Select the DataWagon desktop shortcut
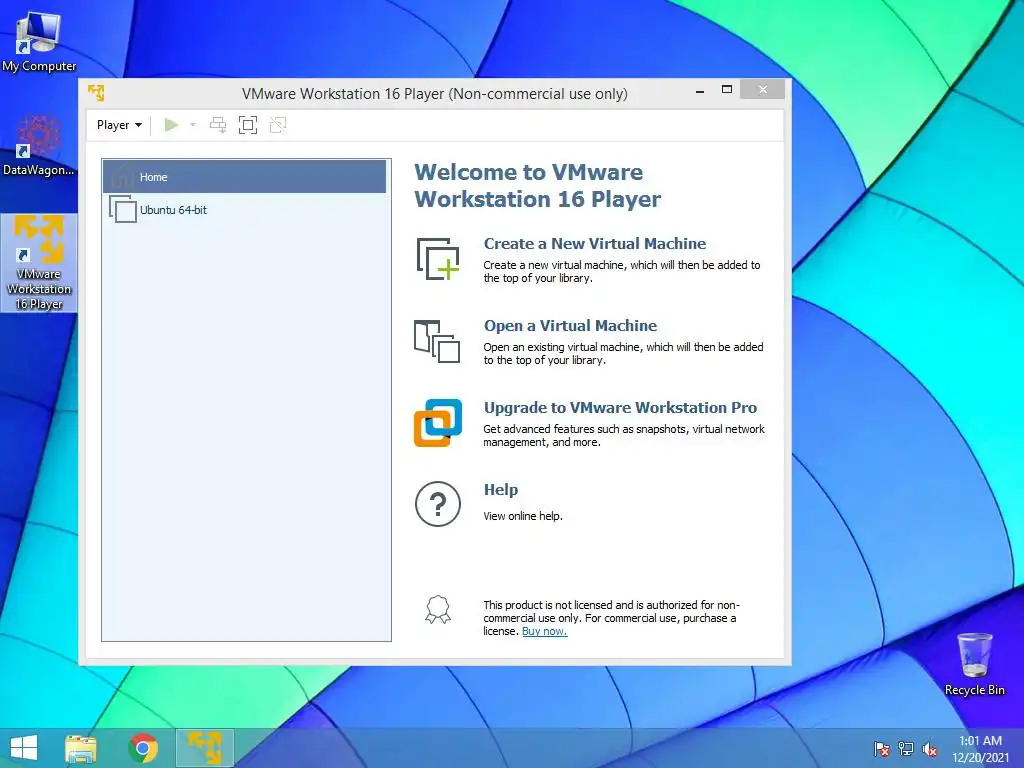This screenshot has width=1024, height=768. pos(39,146)
